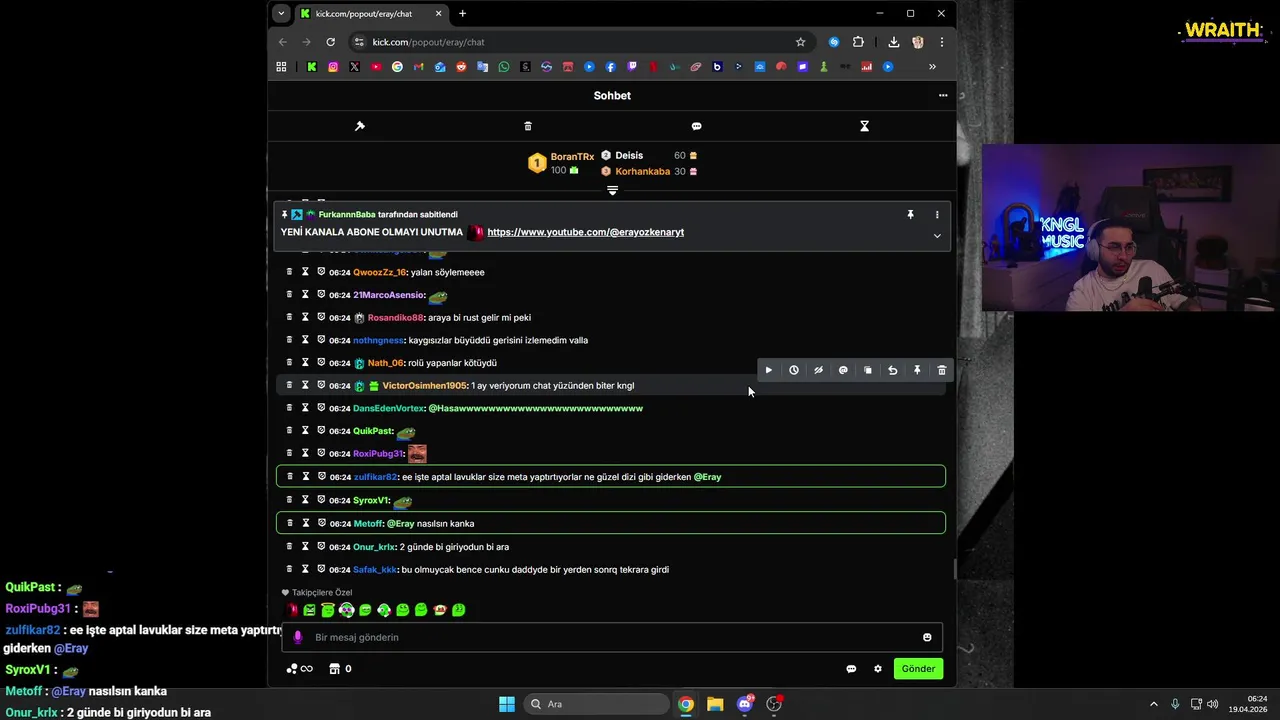Click the purple microphone icon in input
Image resolution: width=1280 pixels, height=720 pixels.
pos(297,637)
